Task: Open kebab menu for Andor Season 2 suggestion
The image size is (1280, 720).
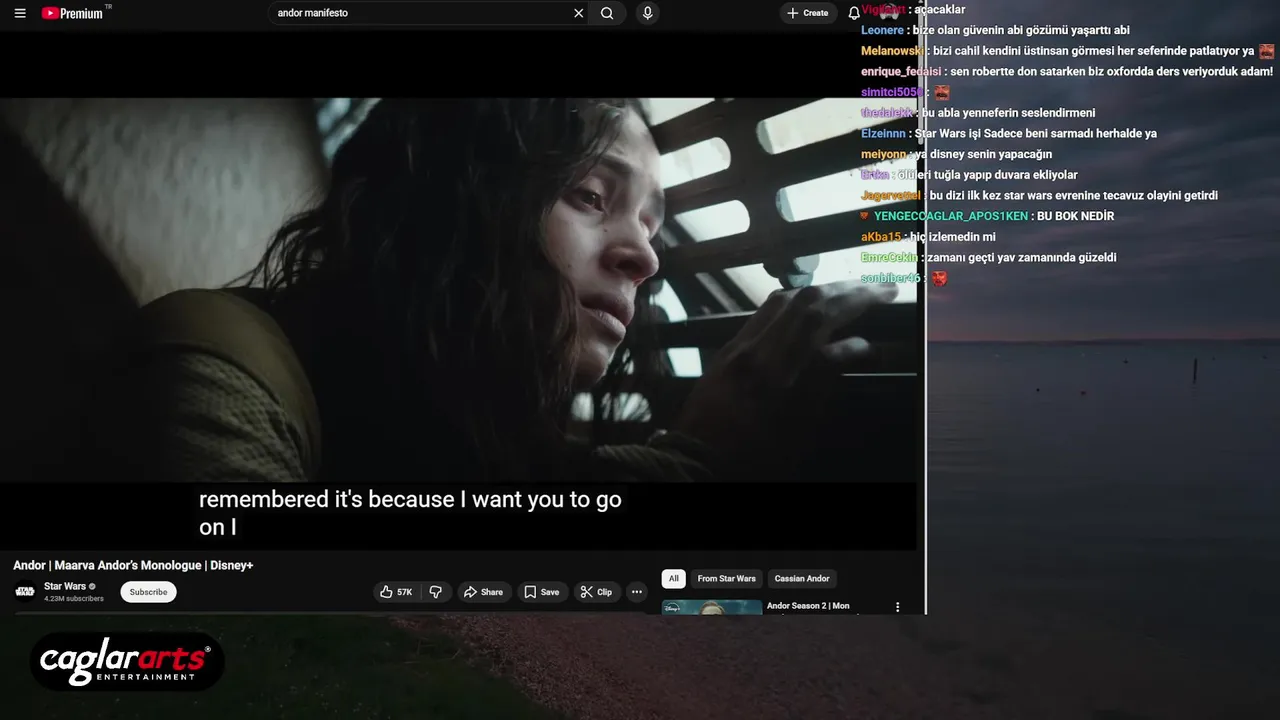Action: (x=897, y=607)
